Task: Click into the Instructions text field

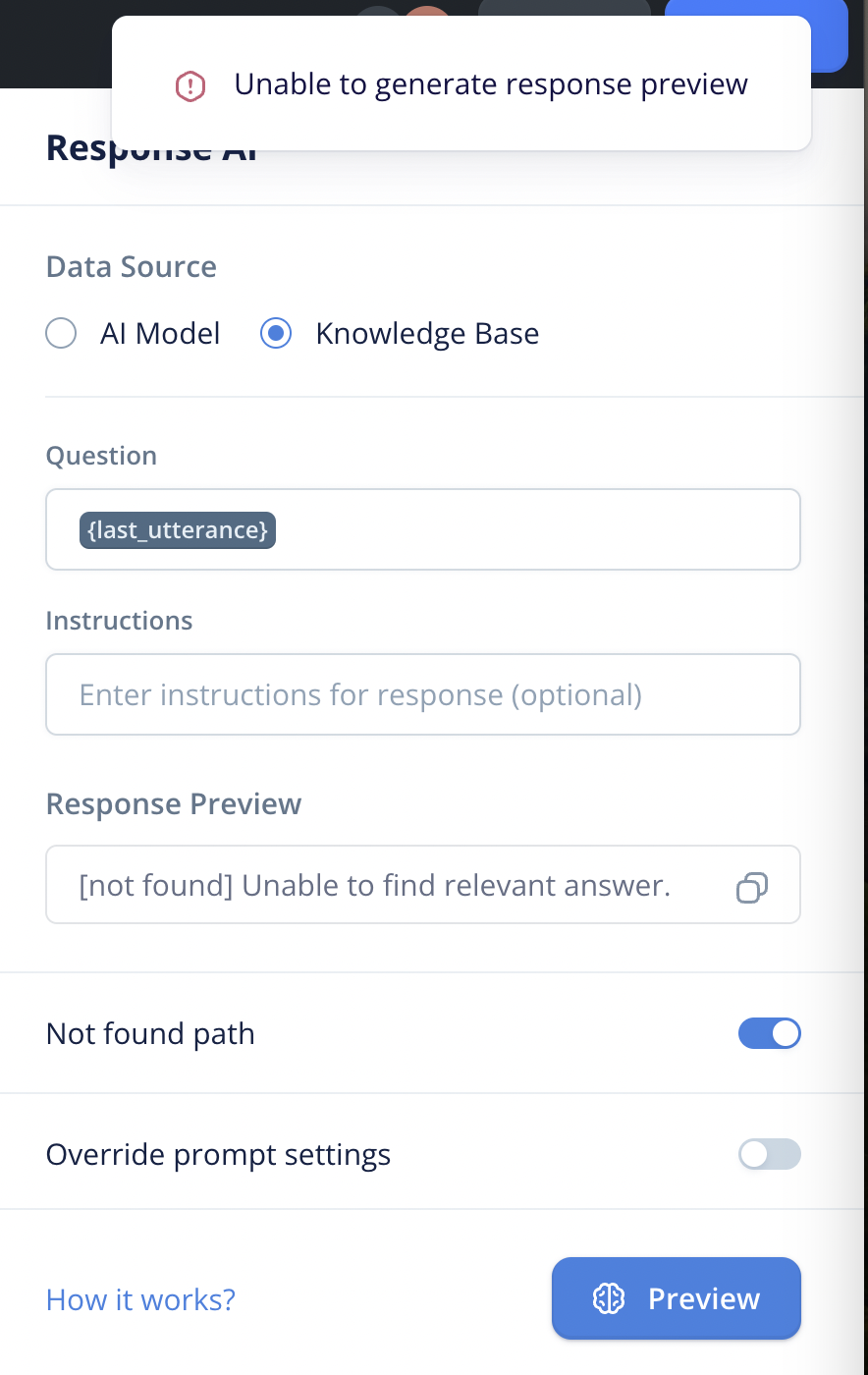Action: pos(423,694)
